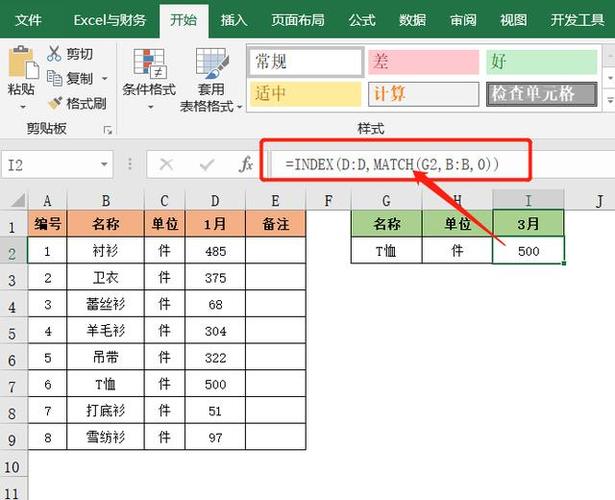Click the Paste clipboard icon
This screenshot has height=500, width=615.
click(22, 62)
